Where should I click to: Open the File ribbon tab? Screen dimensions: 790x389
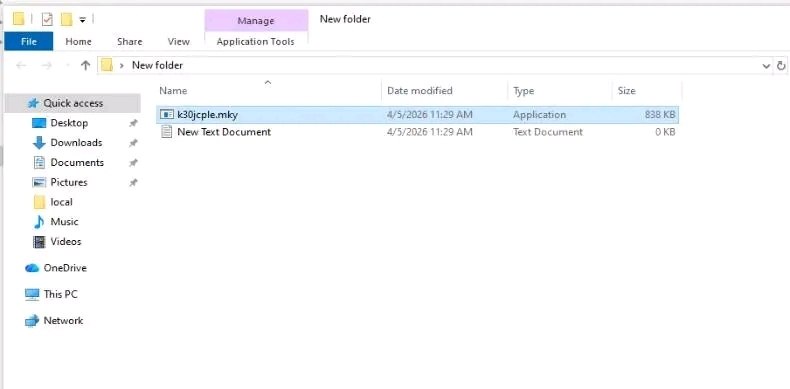(x=29, y=41)
